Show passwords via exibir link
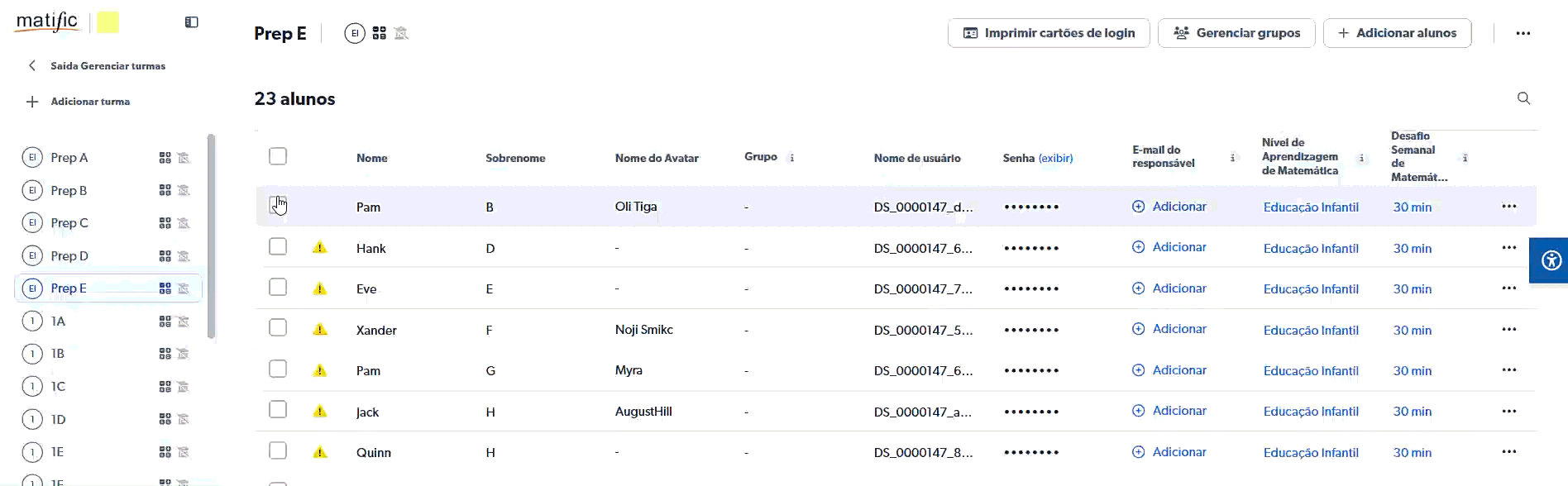 click(x=1055, y=158)
